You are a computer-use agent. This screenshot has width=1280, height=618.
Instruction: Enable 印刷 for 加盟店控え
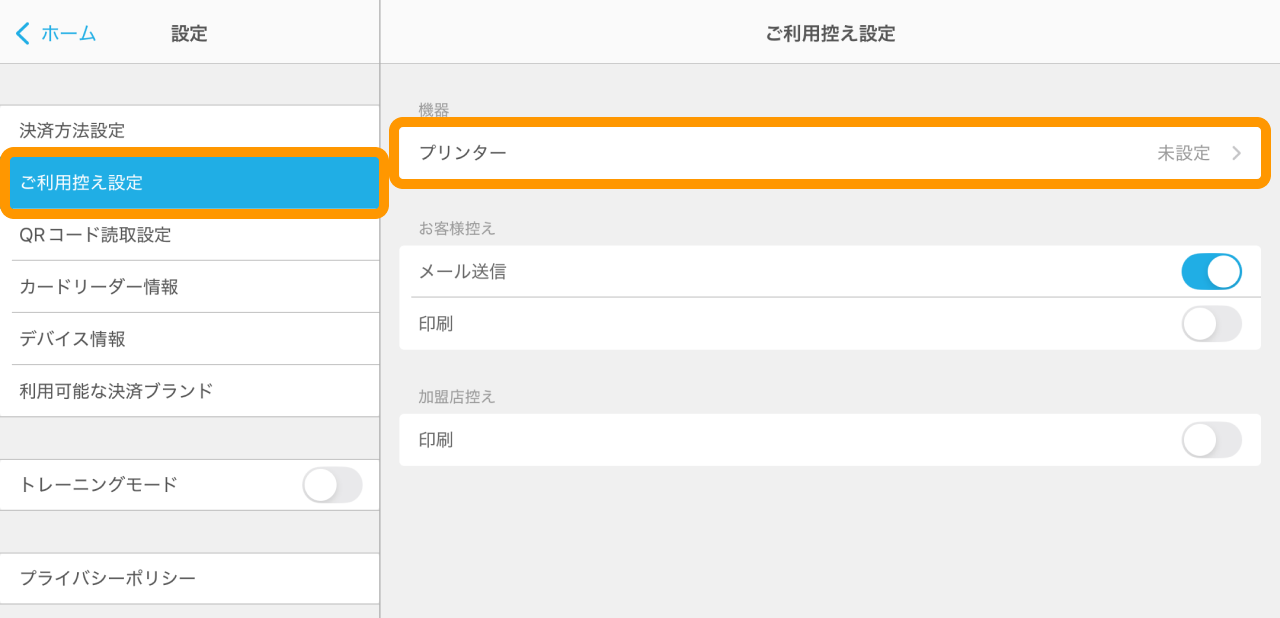1211,440
